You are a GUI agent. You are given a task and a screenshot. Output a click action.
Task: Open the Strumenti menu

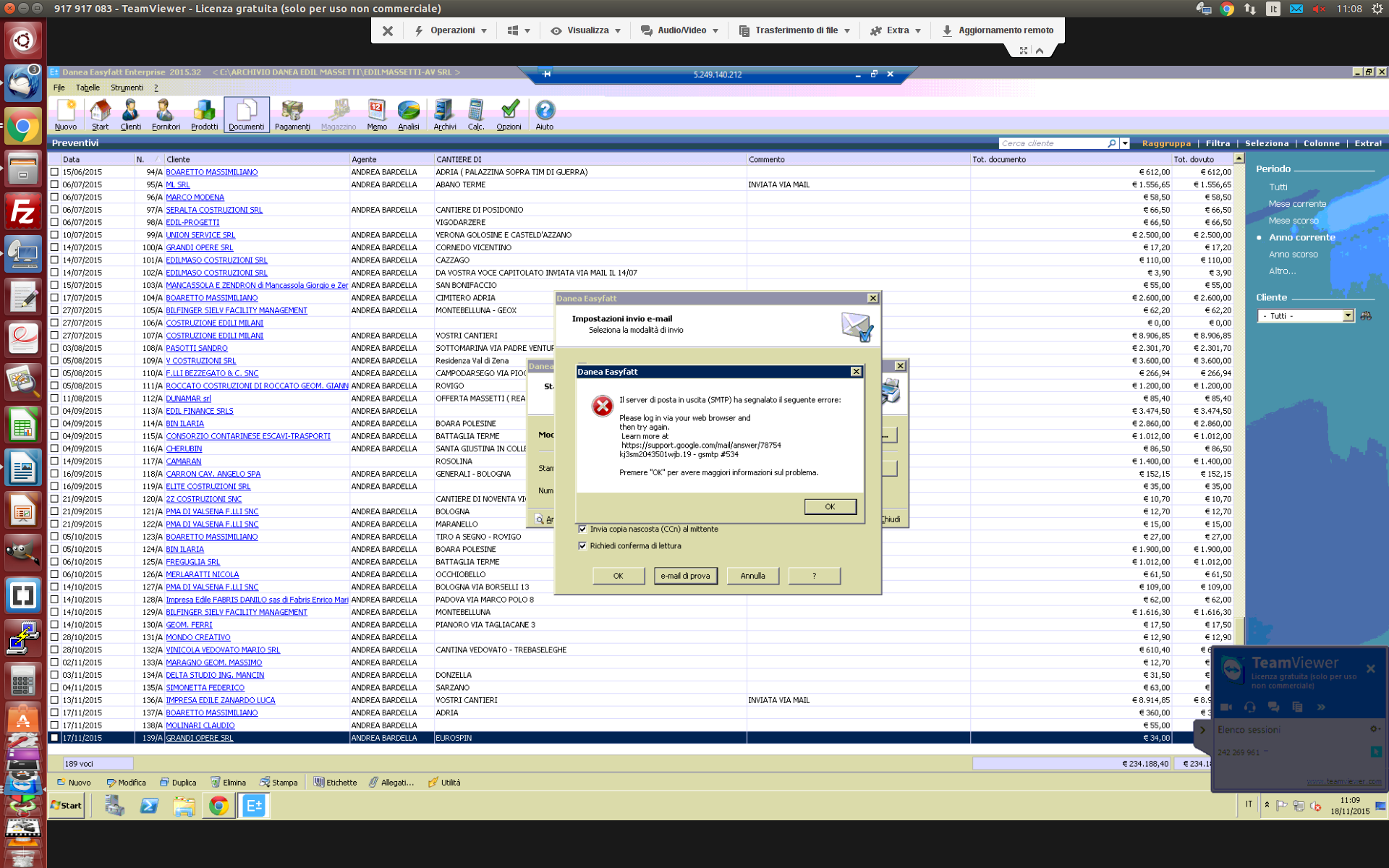click(127, 88)
